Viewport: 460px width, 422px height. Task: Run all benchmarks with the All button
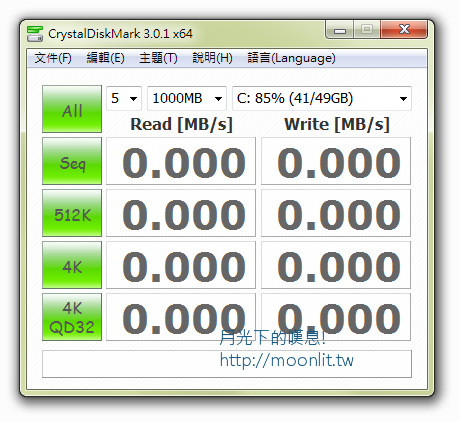[72, 109]
